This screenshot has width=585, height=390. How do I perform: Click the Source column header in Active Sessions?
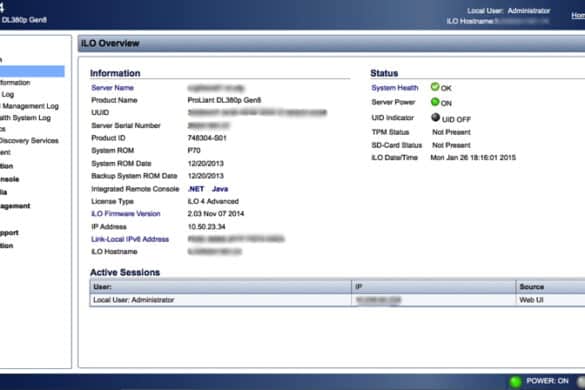point(550,287)
